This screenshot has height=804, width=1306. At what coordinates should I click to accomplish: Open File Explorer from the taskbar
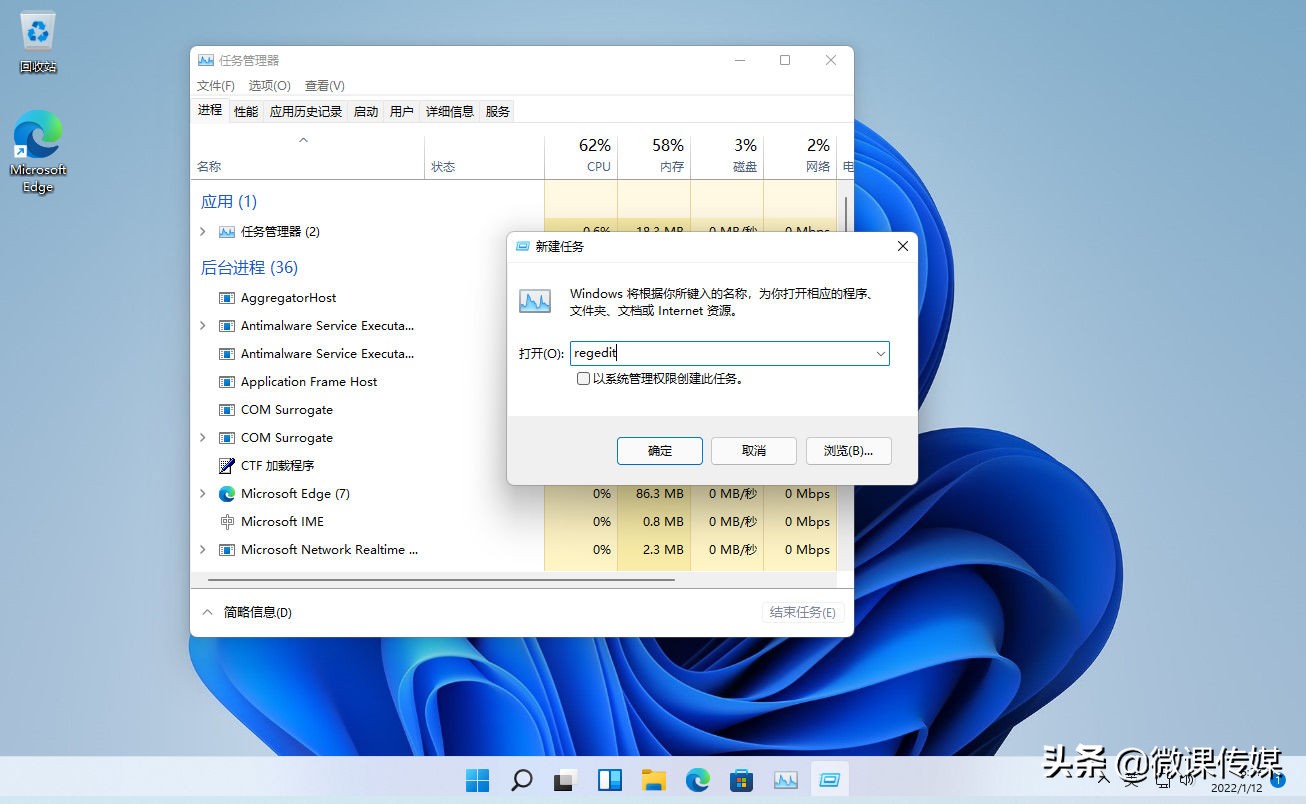tap(653, 779)
